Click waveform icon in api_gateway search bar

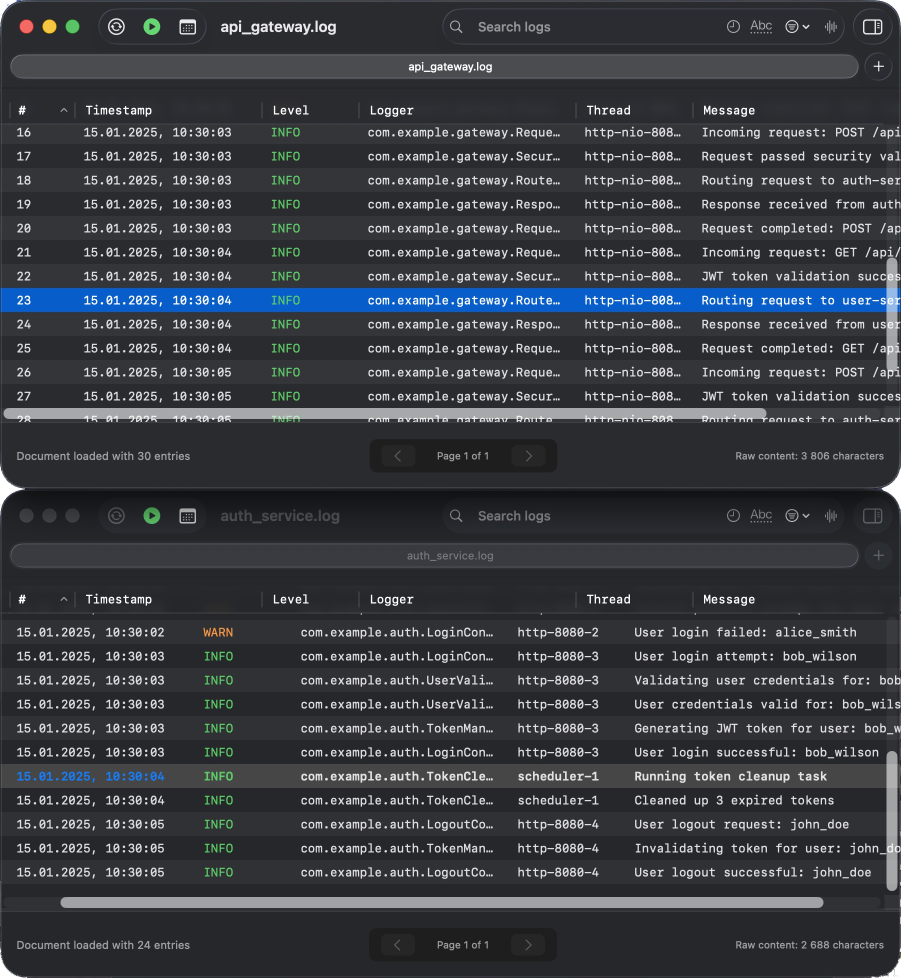pyautogui.click(x=830, y=27)
